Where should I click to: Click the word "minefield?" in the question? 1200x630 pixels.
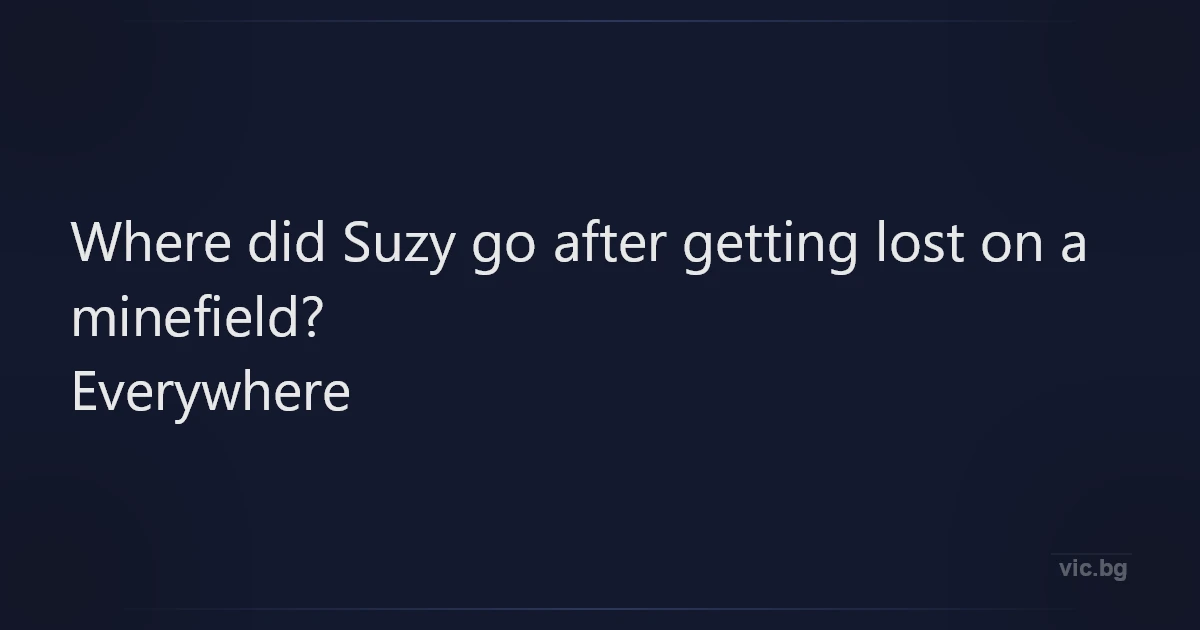coord(195,318)
